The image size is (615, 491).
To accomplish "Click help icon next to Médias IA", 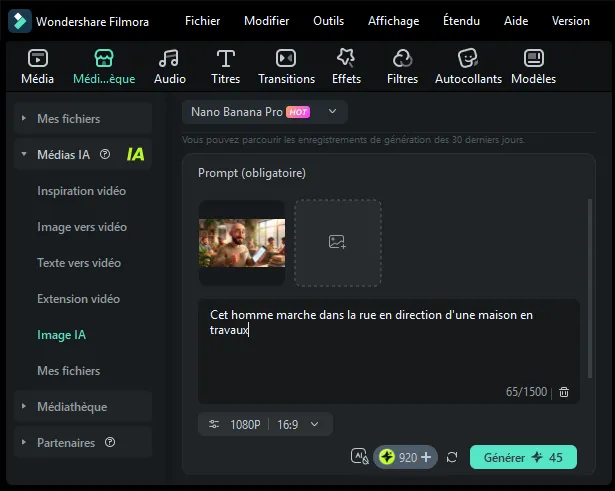I will [105, 154].
